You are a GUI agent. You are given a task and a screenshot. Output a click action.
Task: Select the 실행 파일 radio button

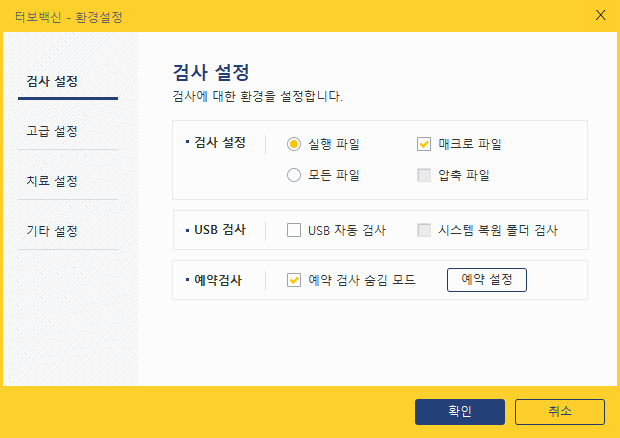(294, 144)
